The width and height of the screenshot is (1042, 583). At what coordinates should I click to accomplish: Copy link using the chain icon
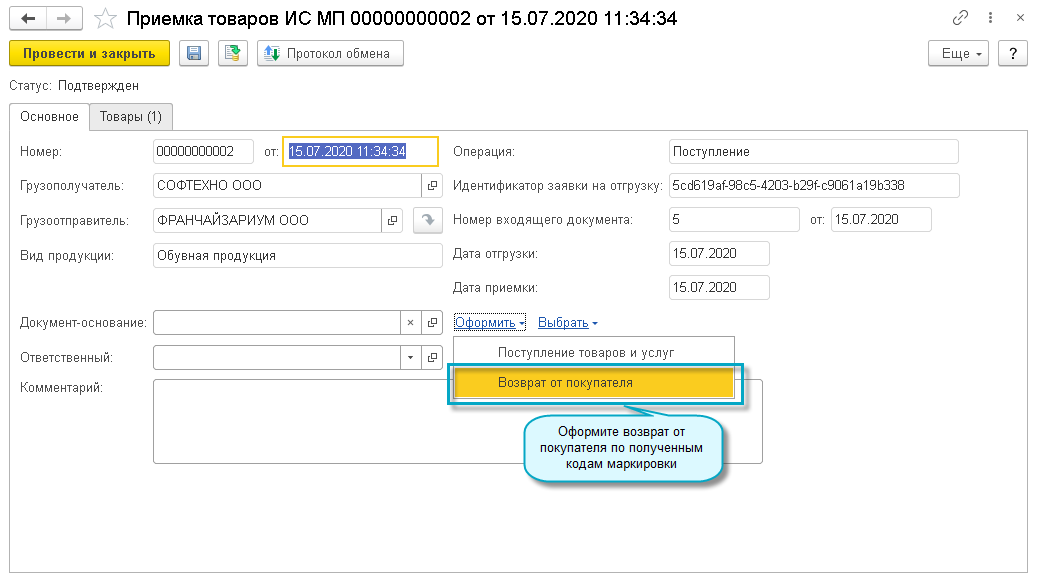(x=961, y=18)
